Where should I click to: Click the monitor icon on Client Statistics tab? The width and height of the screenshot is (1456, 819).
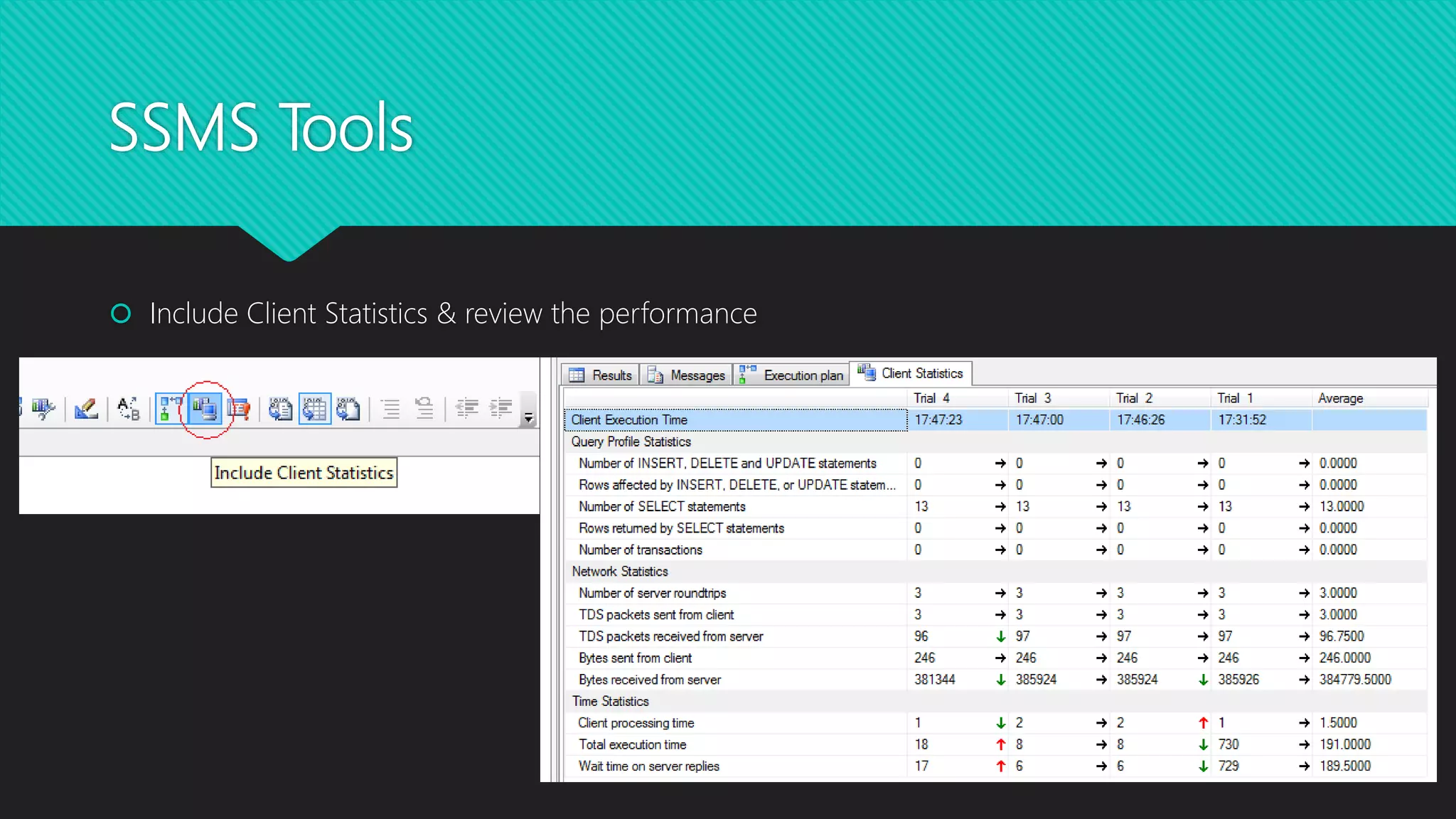(866, 372)
